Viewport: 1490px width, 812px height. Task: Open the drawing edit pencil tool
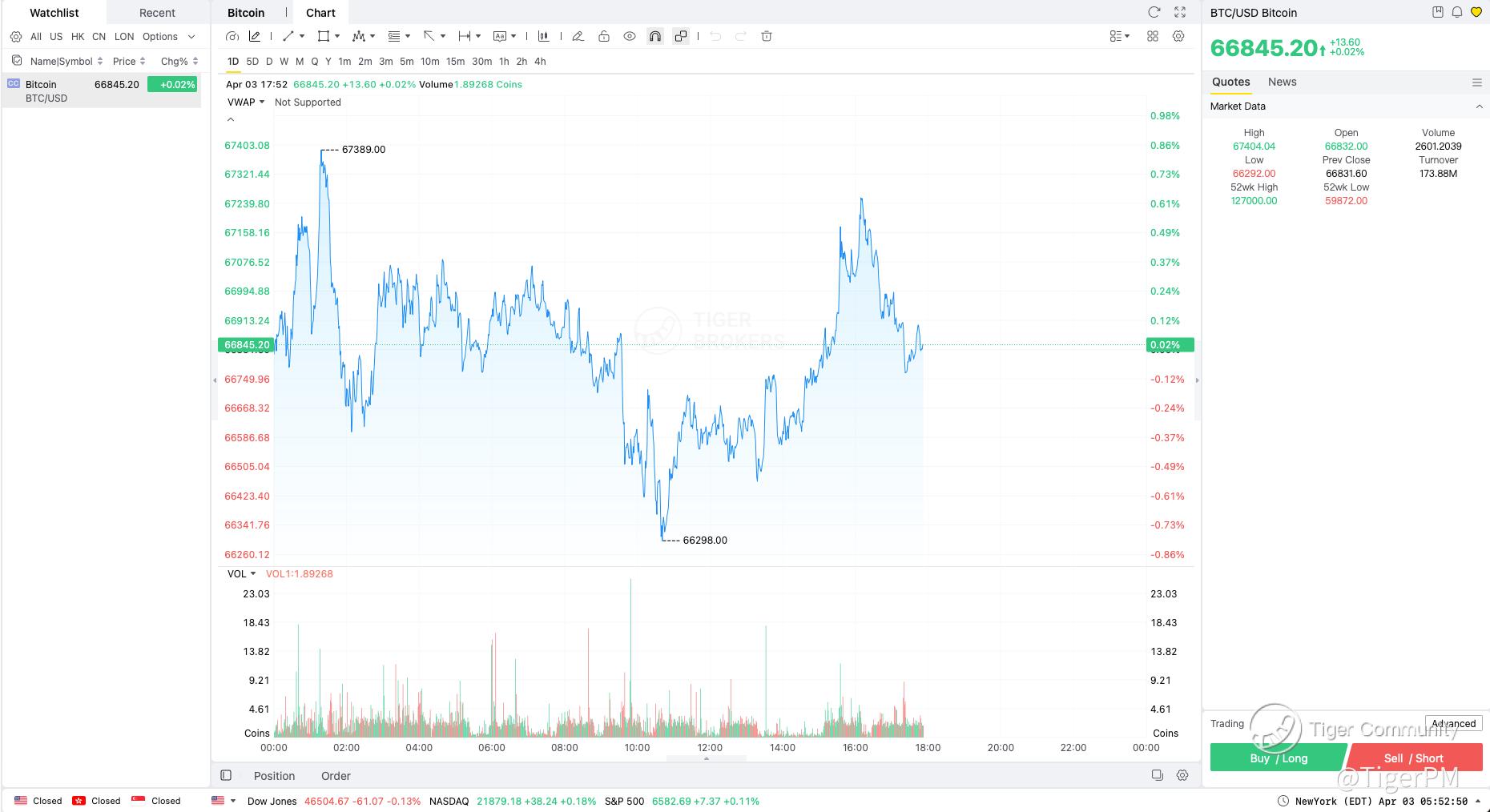pyautogui.click(x=255, y=36)
